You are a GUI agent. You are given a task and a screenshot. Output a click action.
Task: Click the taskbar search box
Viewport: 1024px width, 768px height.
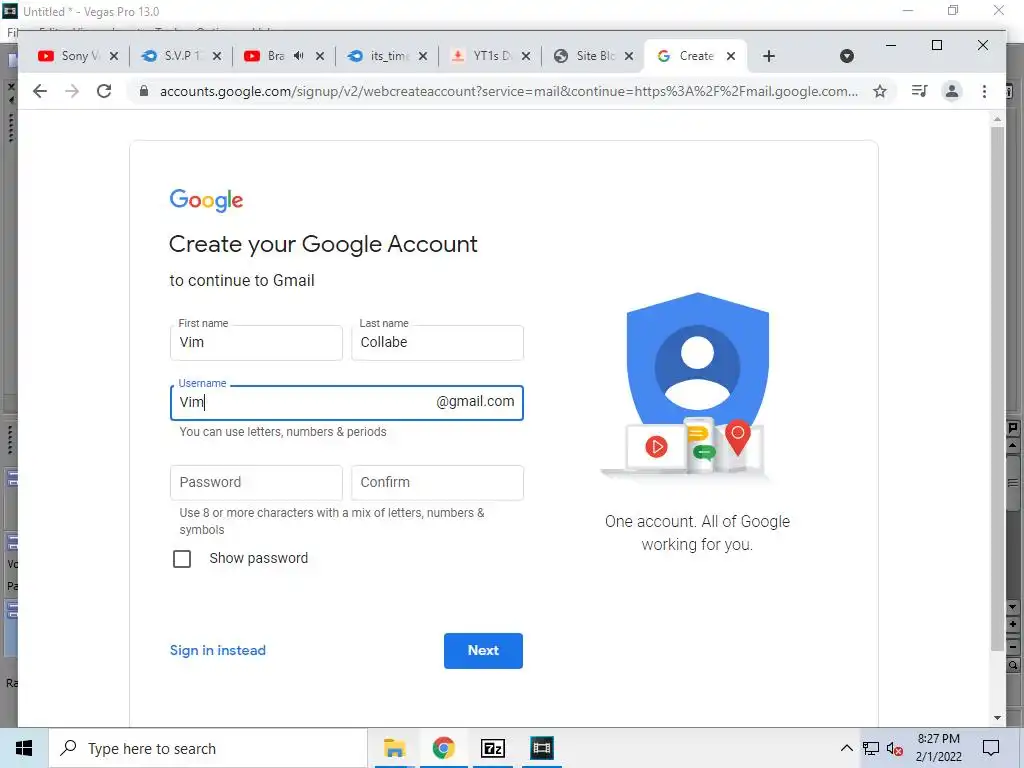coord(208,748)
